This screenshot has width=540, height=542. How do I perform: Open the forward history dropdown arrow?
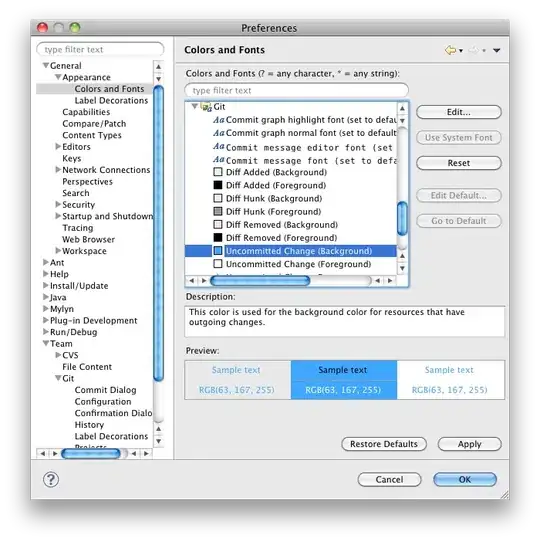pyautogui.click(x=484, y=51)
